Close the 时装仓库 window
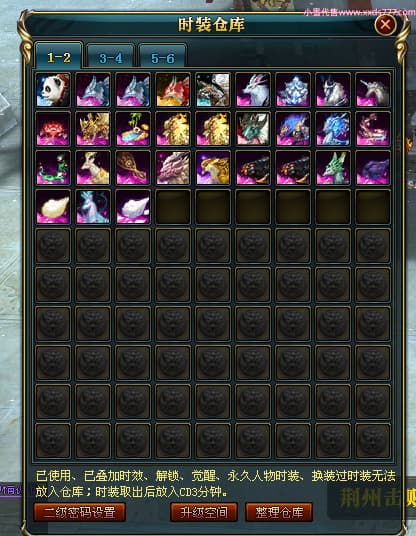 point(385,25)
